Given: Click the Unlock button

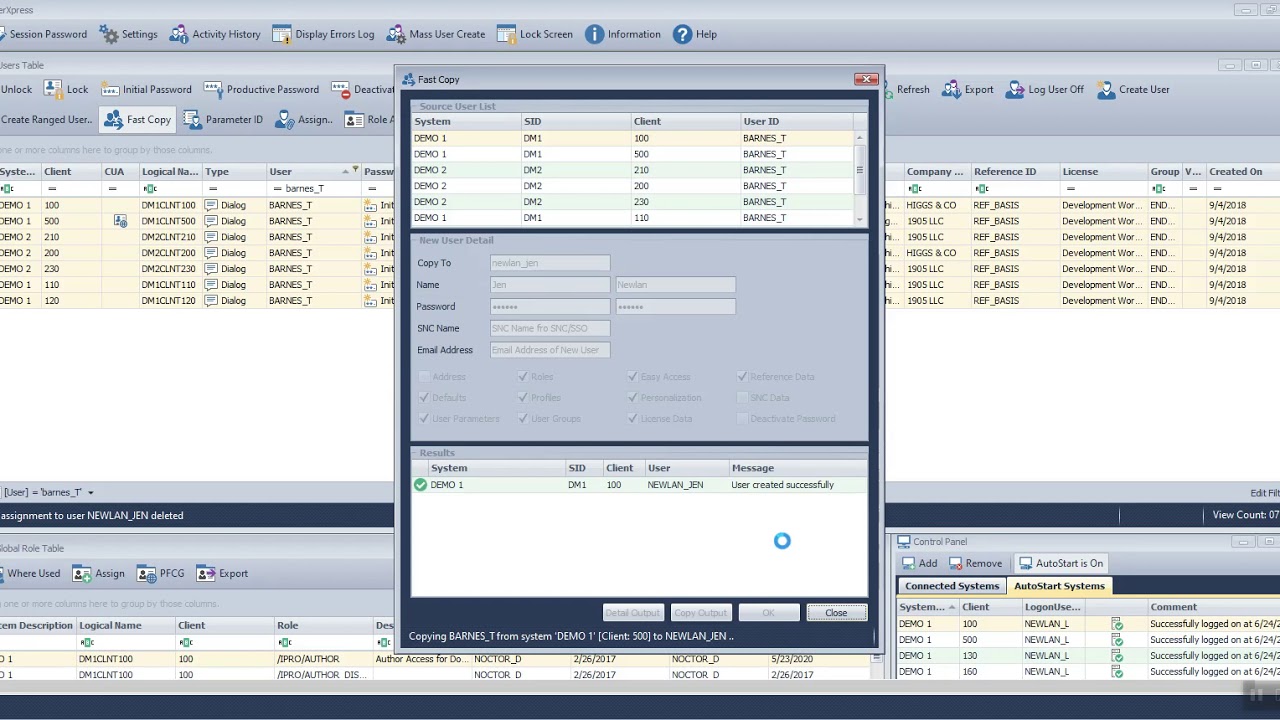Looking at the screenshot, I should tap(17, 89).
